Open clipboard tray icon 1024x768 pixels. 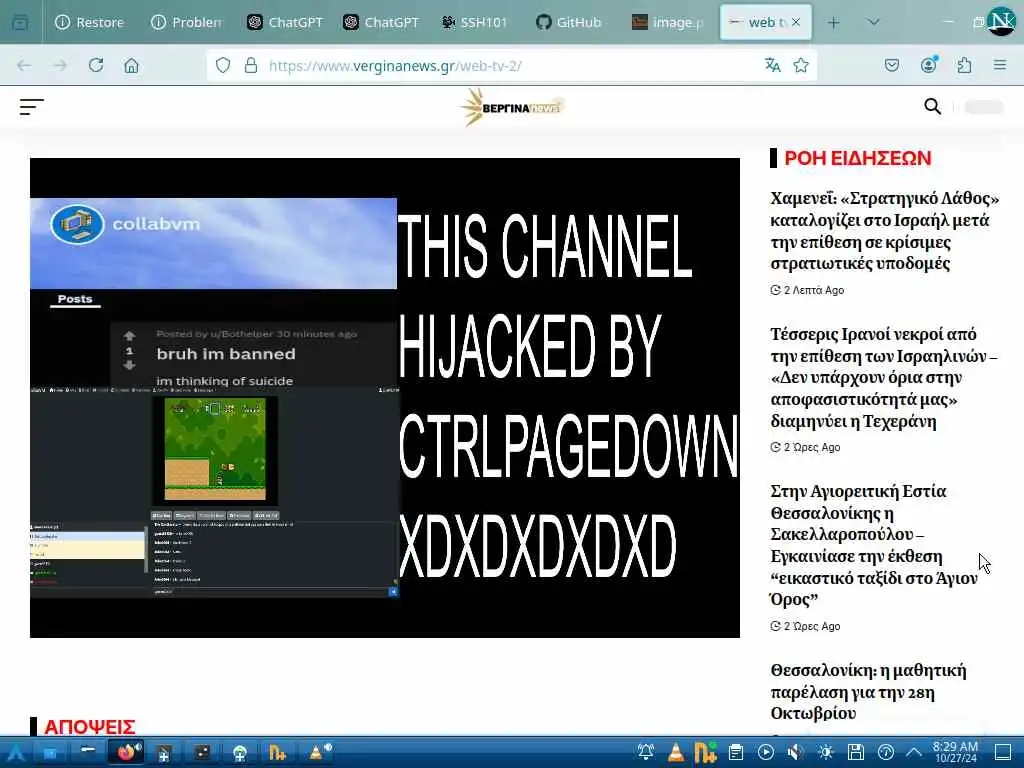(735, 752)
